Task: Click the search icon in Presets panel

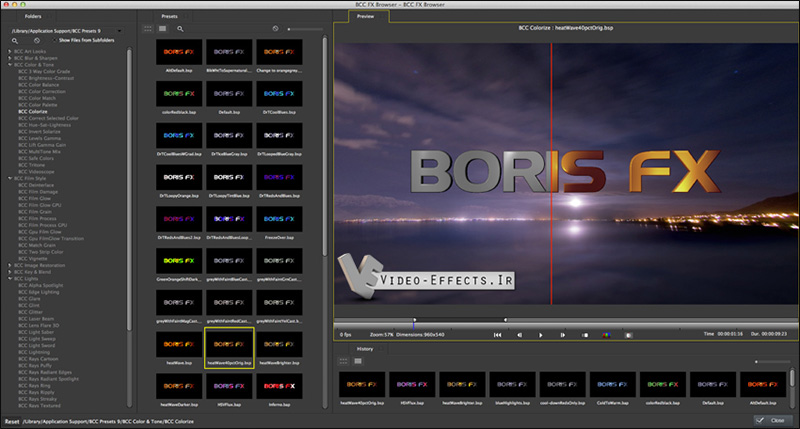Action: (x=180, y=29)
